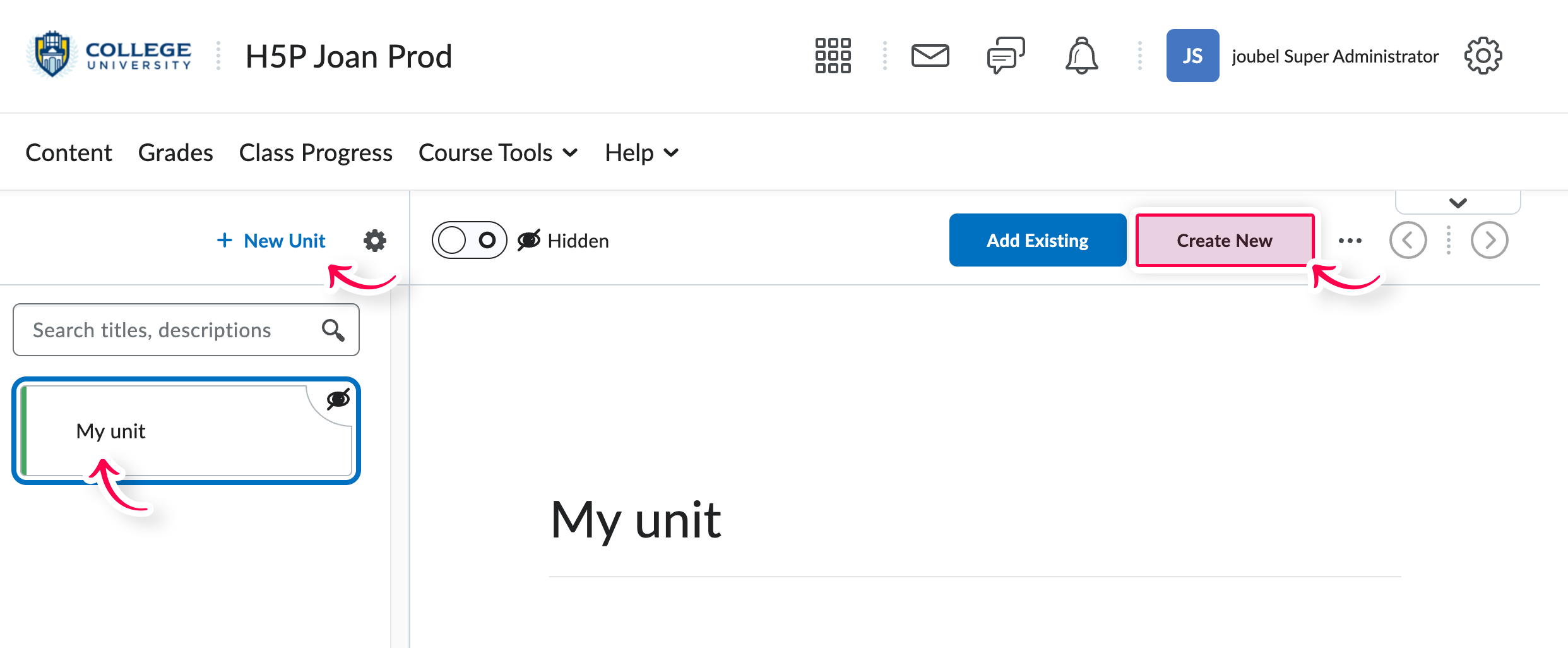1568x648 pixels.
Task: Click the gear icon beside New Unit
Action: tap(375, 241)
